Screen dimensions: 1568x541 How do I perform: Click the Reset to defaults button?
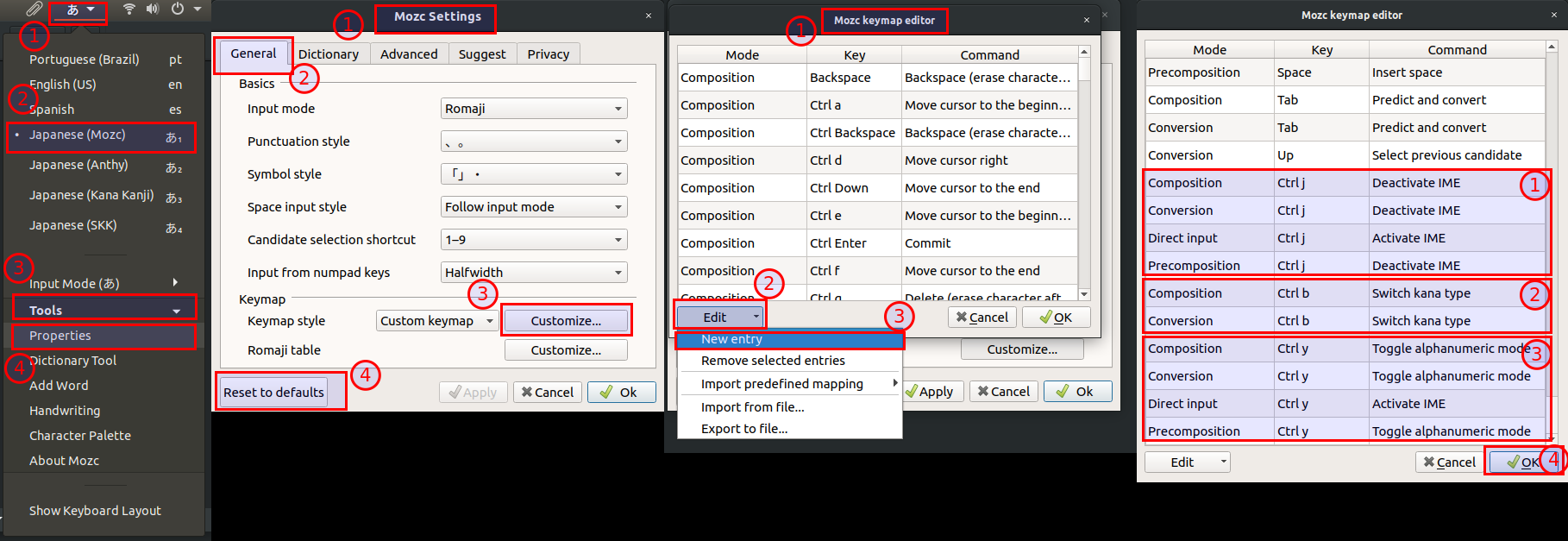click(x=273, y=393)
